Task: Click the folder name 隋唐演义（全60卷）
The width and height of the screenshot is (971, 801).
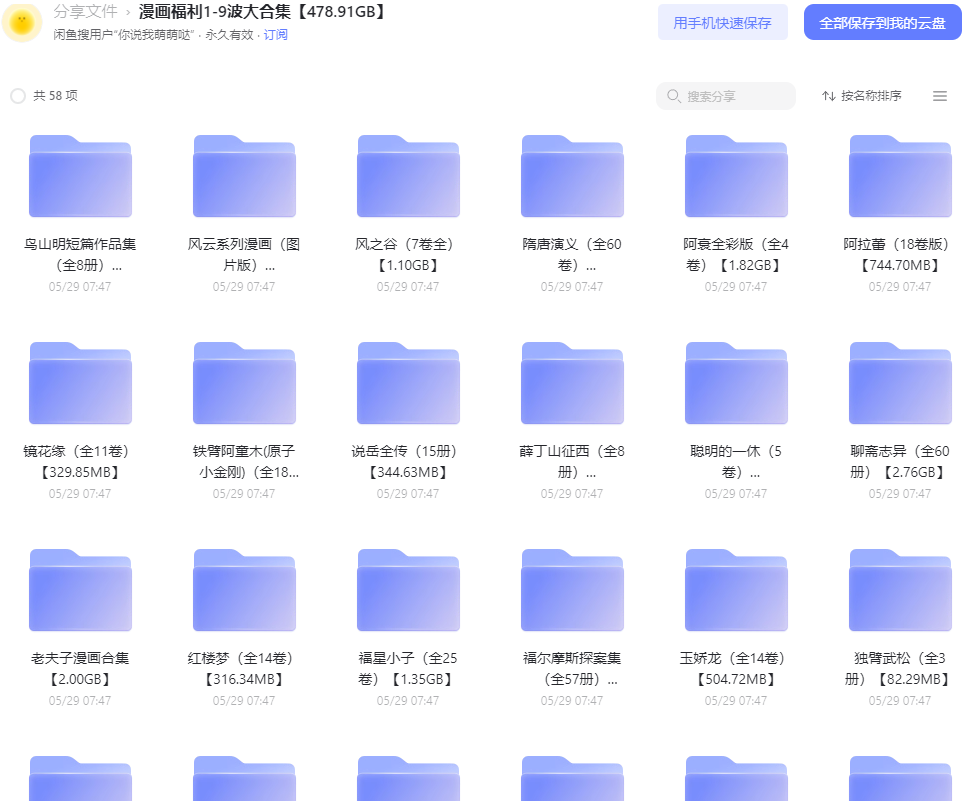Action: 572,255
